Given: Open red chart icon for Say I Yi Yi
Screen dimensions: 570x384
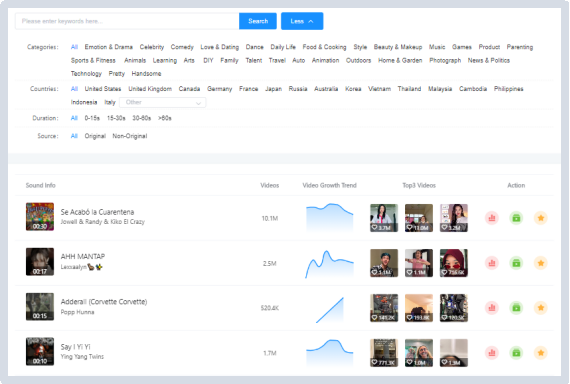Looking at the screenshot, I should tap(492, 352).
